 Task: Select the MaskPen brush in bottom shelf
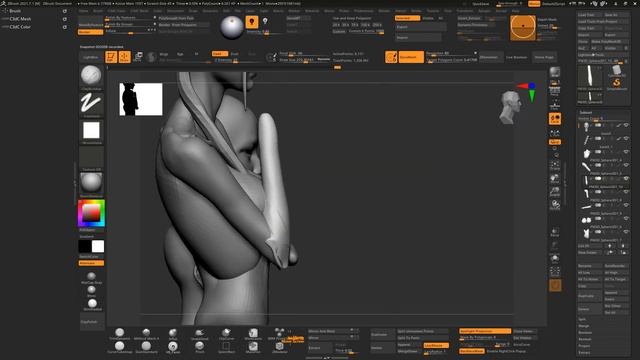tap(253, 347)
